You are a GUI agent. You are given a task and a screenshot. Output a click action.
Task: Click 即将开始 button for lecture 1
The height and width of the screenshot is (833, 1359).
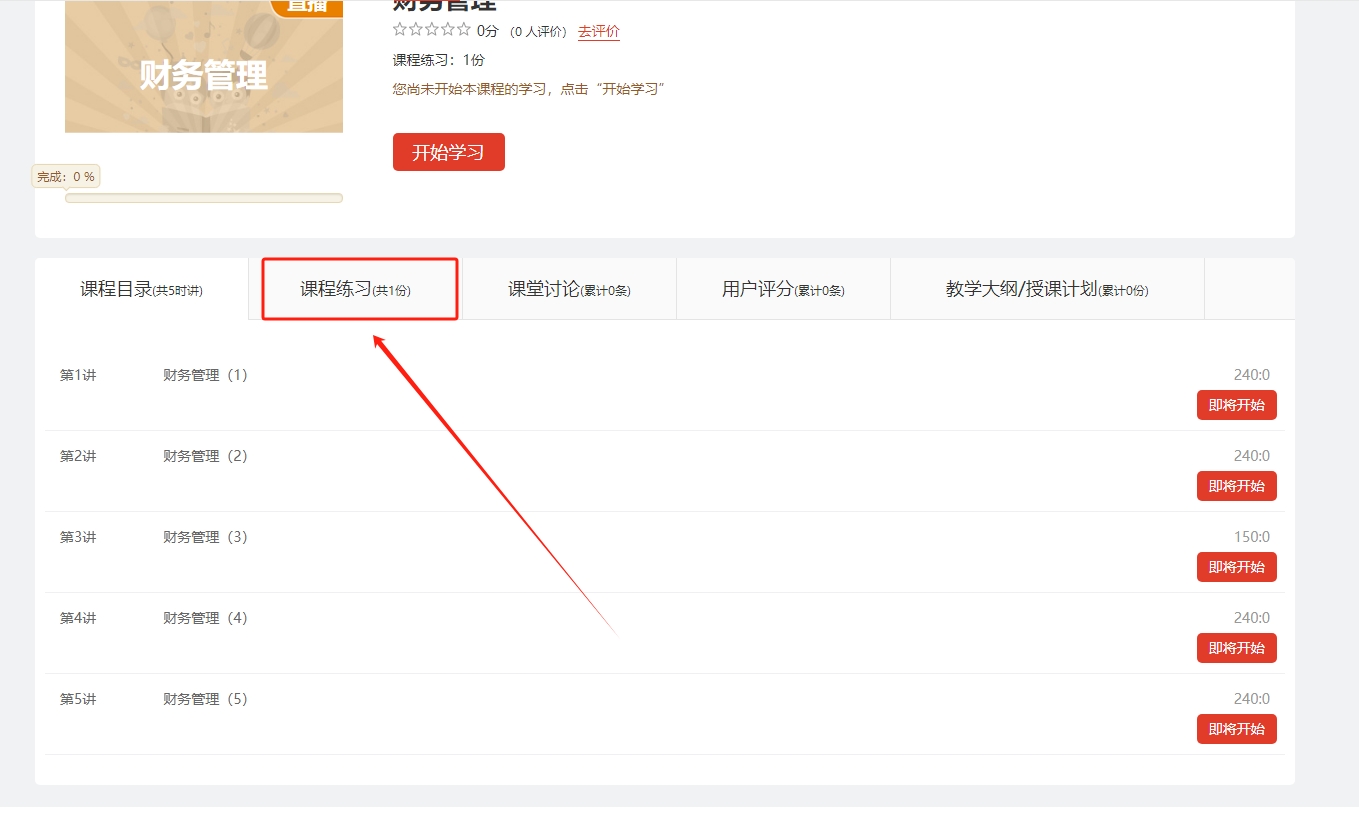[x=1236, y=405]
